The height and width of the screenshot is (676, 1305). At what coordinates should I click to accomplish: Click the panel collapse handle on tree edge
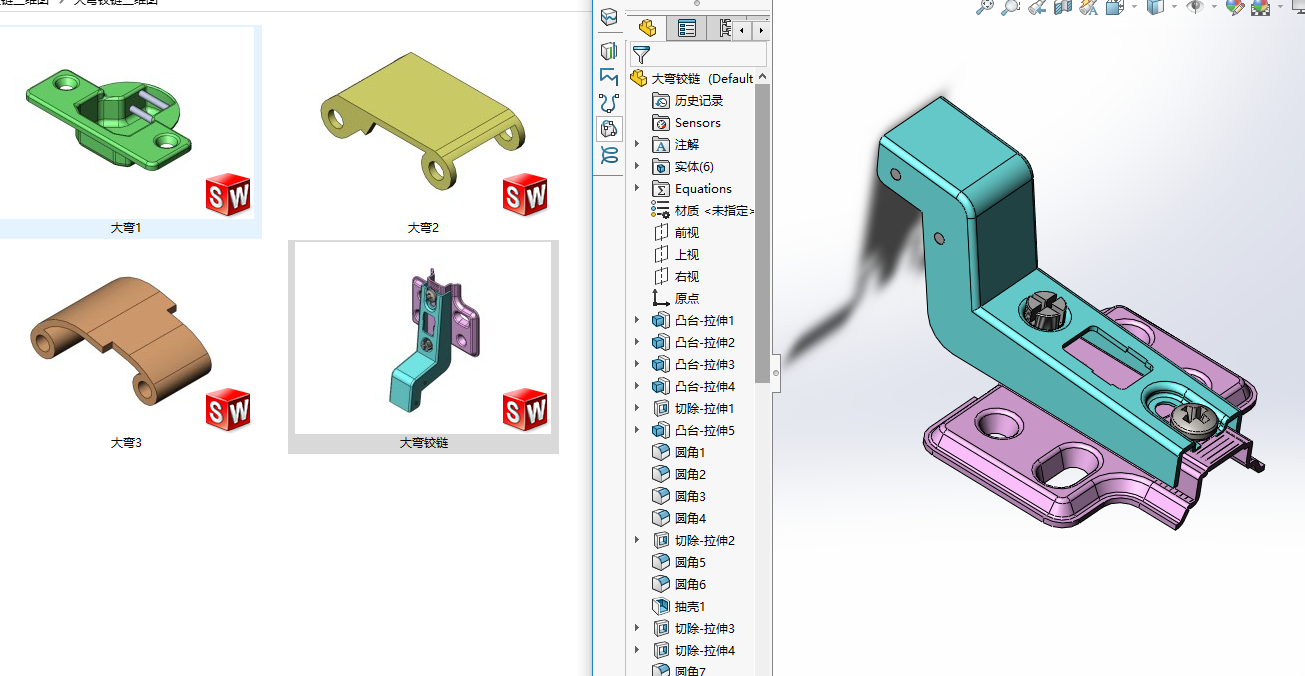click(775, 373)
